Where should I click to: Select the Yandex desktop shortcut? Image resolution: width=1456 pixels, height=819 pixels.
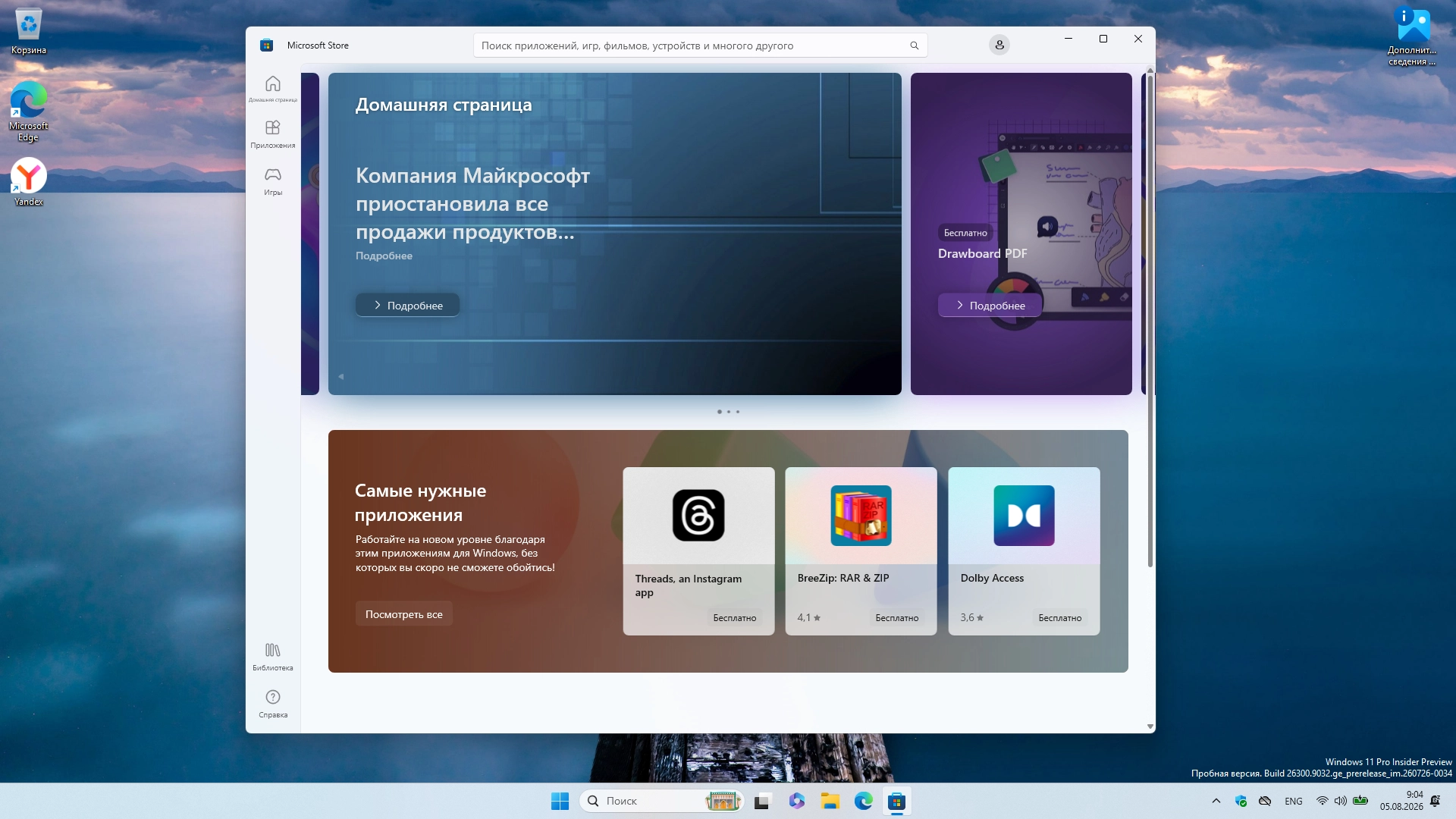click(x=29, y=182)
